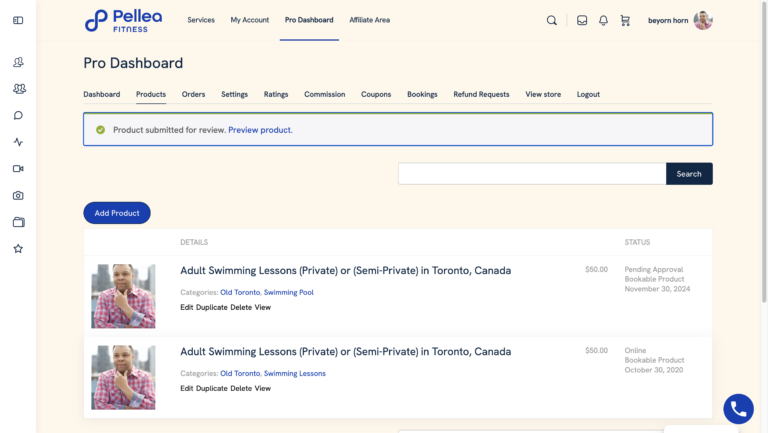The width and height of the screenshot is (768, 433).
Task: View the Pending Approval product
Action: pos(263,307)
